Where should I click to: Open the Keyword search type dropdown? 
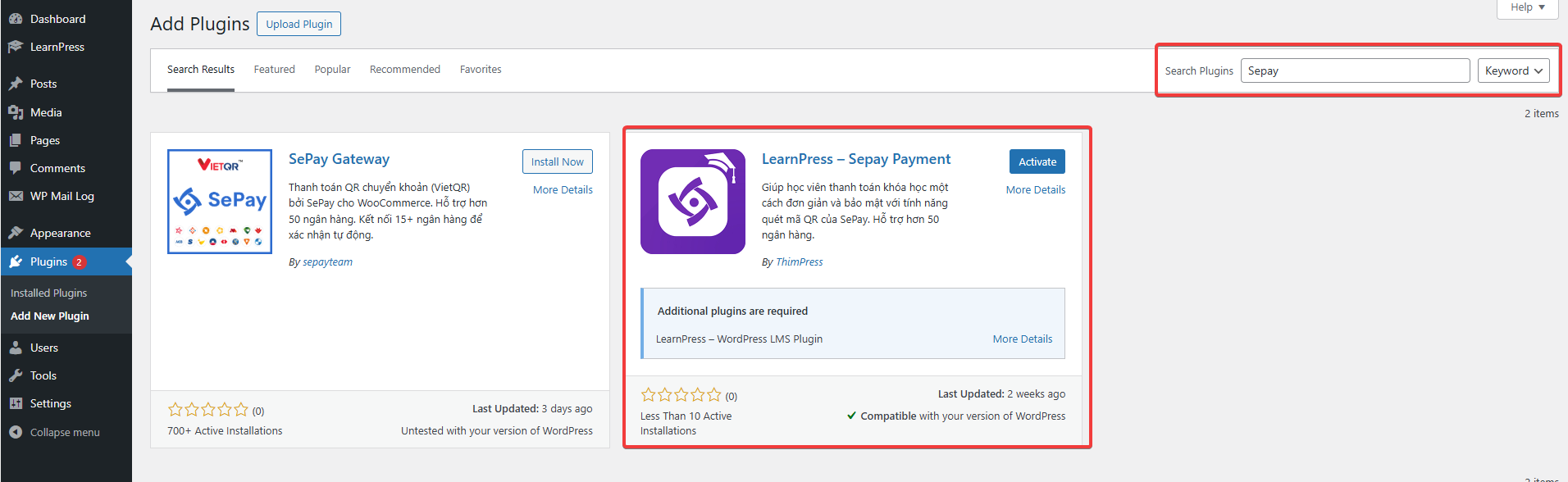1514,70
